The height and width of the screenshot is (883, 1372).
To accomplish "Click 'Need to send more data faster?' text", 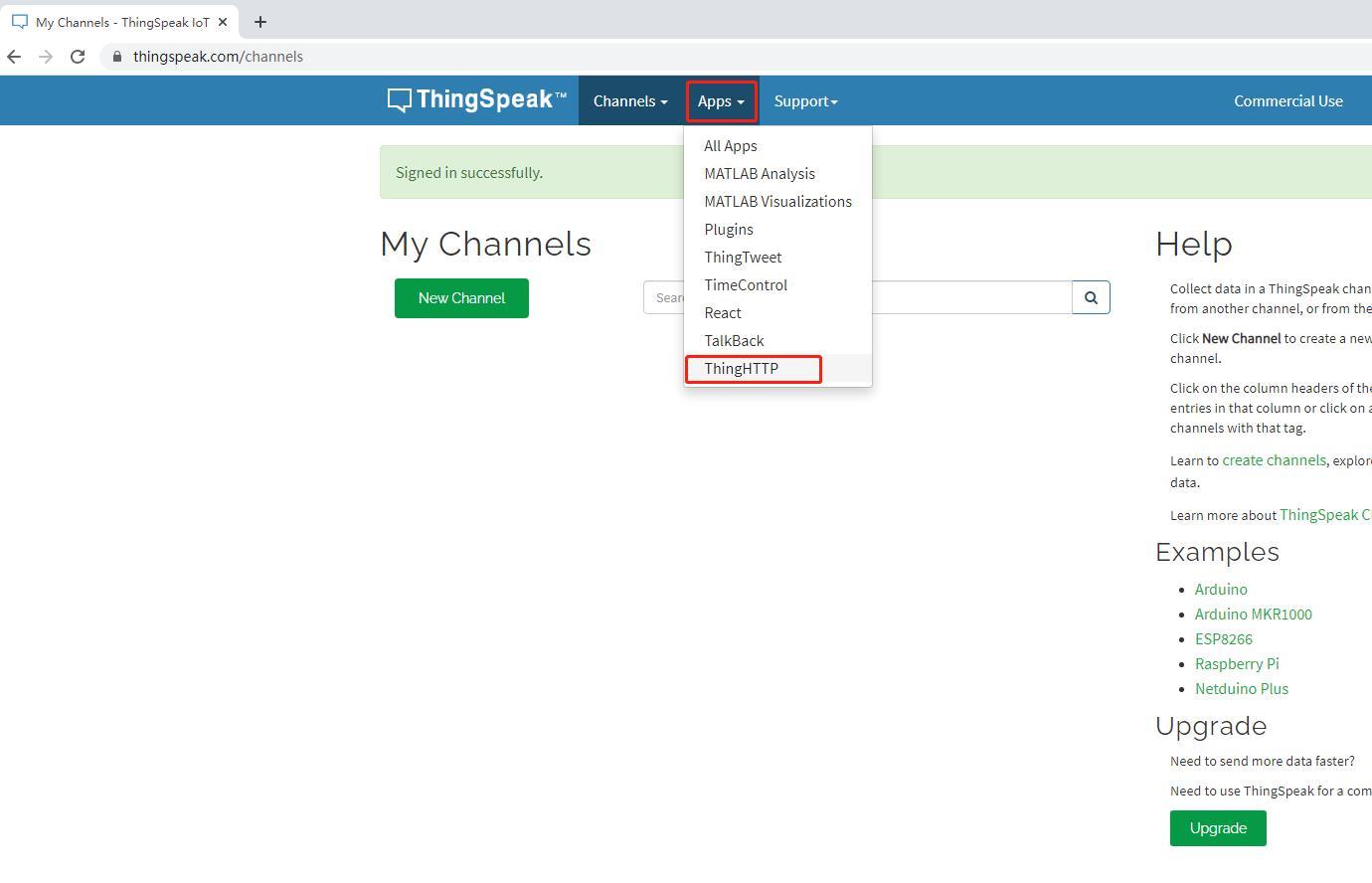I will coord(1263,761).
